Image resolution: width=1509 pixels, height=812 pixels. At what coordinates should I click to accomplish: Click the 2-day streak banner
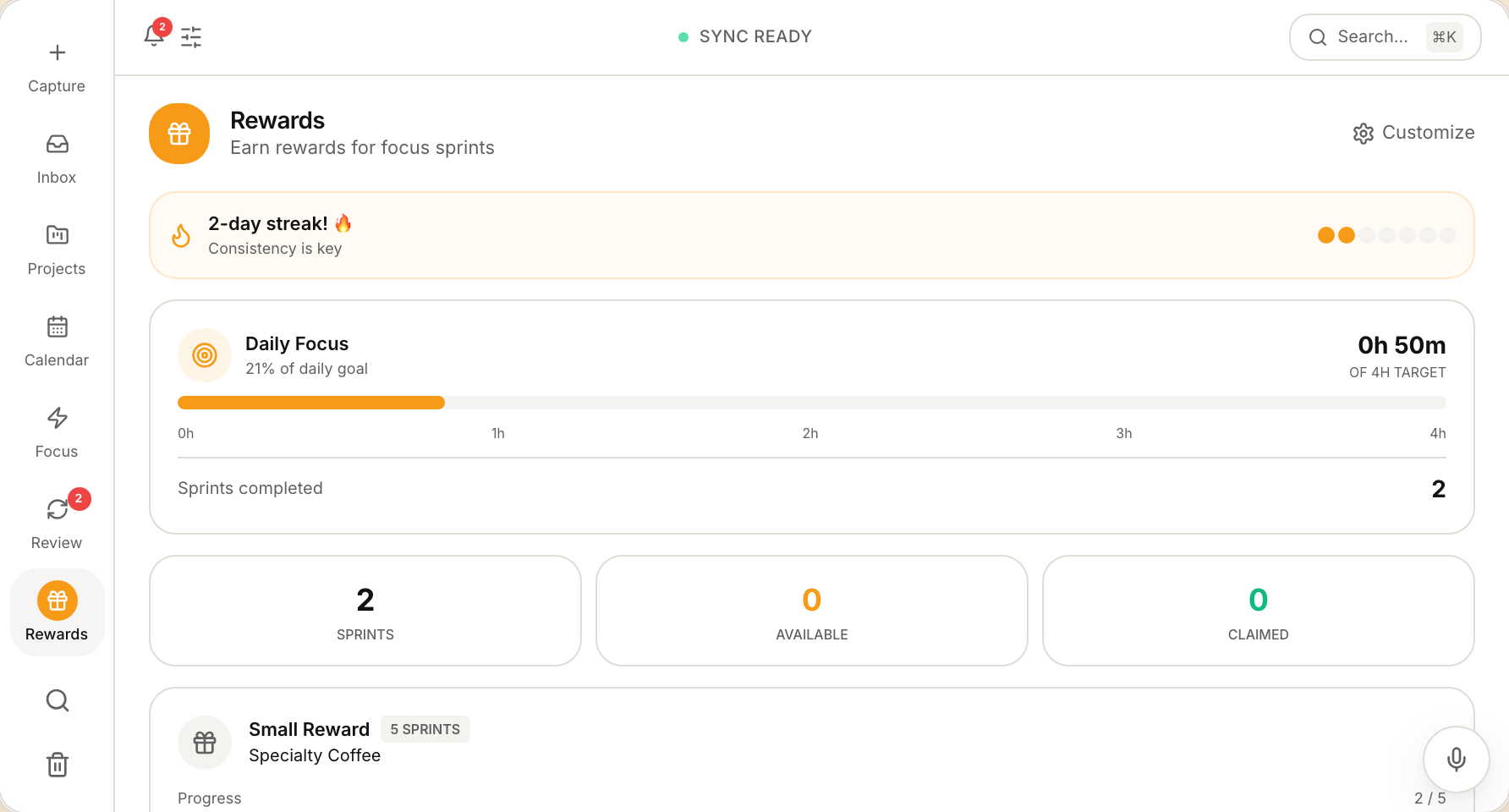pos(811,235)
